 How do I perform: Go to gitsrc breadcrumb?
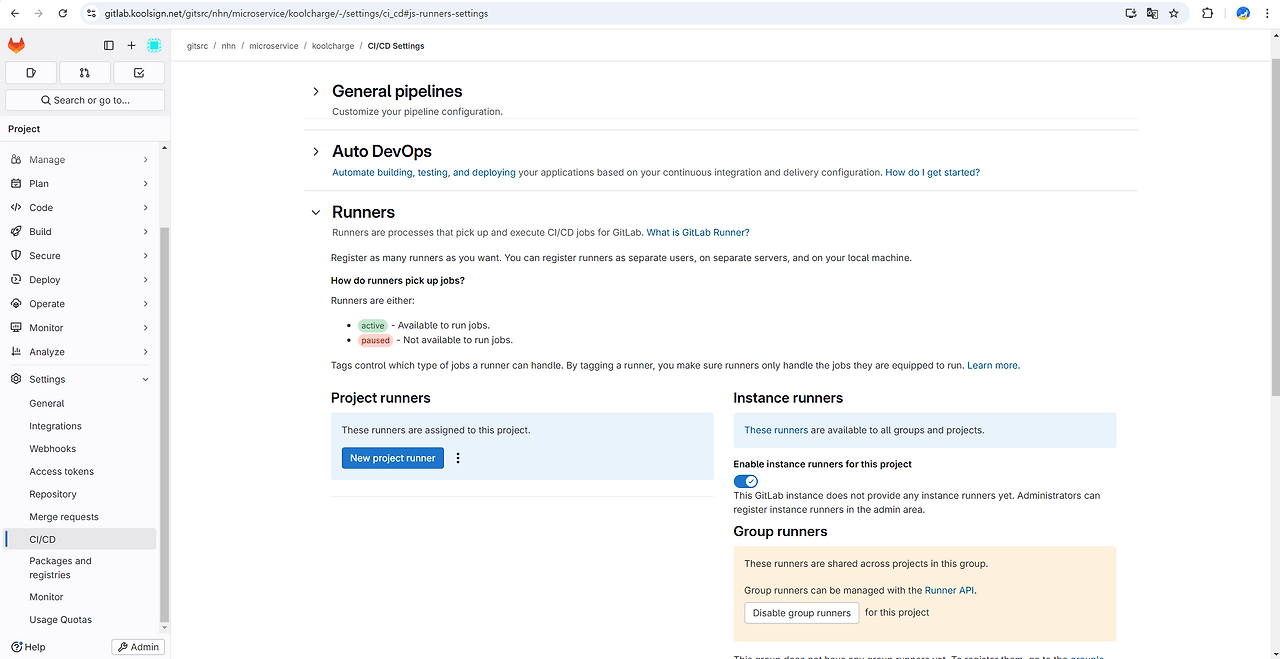pyautogui.click(x=198, y=46)
